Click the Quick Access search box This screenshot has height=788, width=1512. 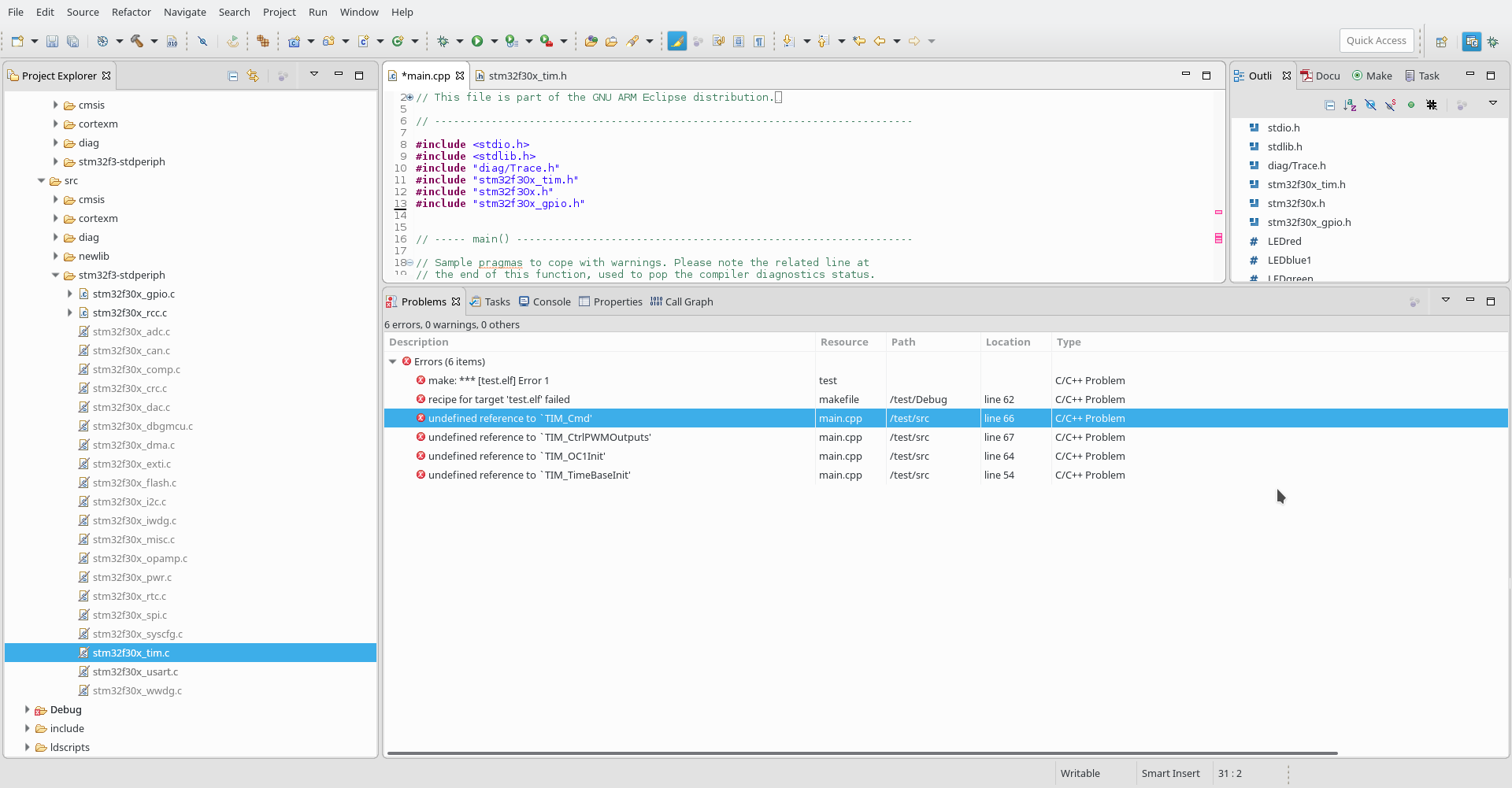click(1376, 41)
